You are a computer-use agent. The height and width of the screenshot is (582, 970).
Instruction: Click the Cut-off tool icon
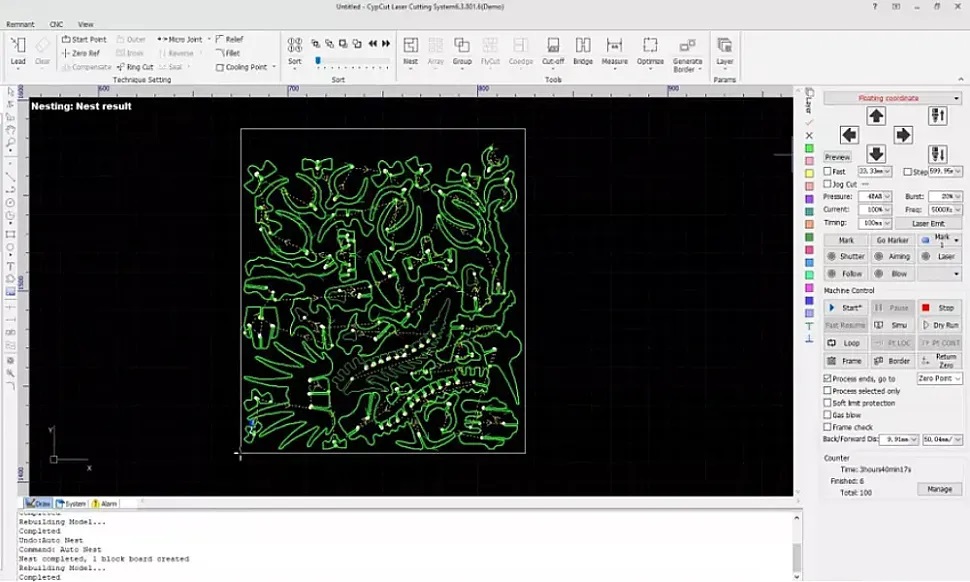[x=553, y=48]
